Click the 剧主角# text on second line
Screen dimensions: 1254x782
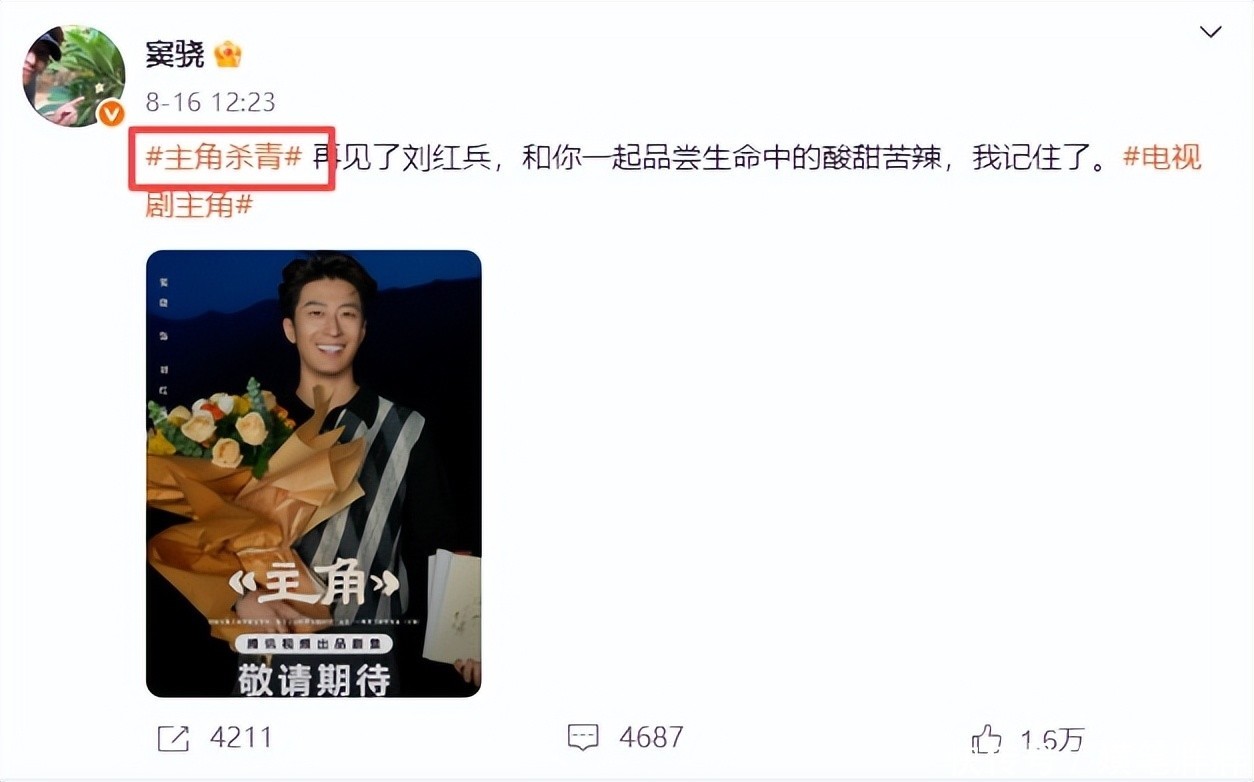pyautogui.click(x=199, y=206)
